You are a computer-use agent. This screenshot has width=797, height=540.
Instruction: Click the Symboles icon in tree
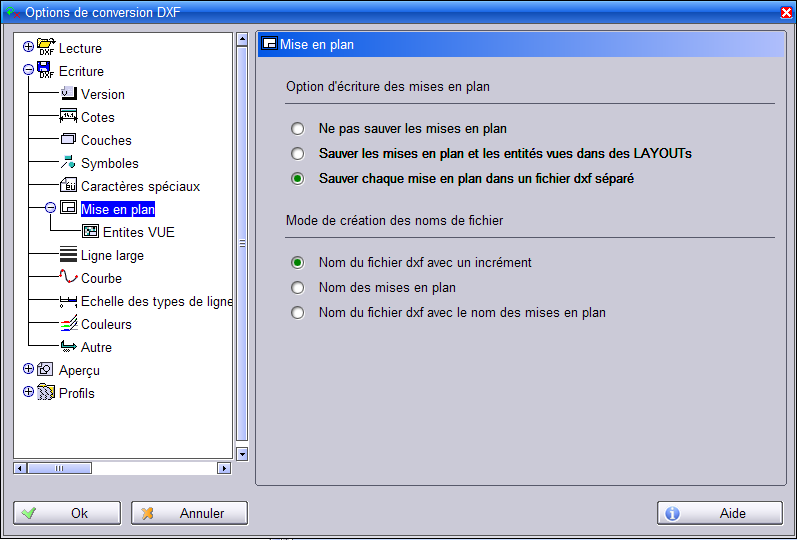pyautogui.click(x=68, y=163)
